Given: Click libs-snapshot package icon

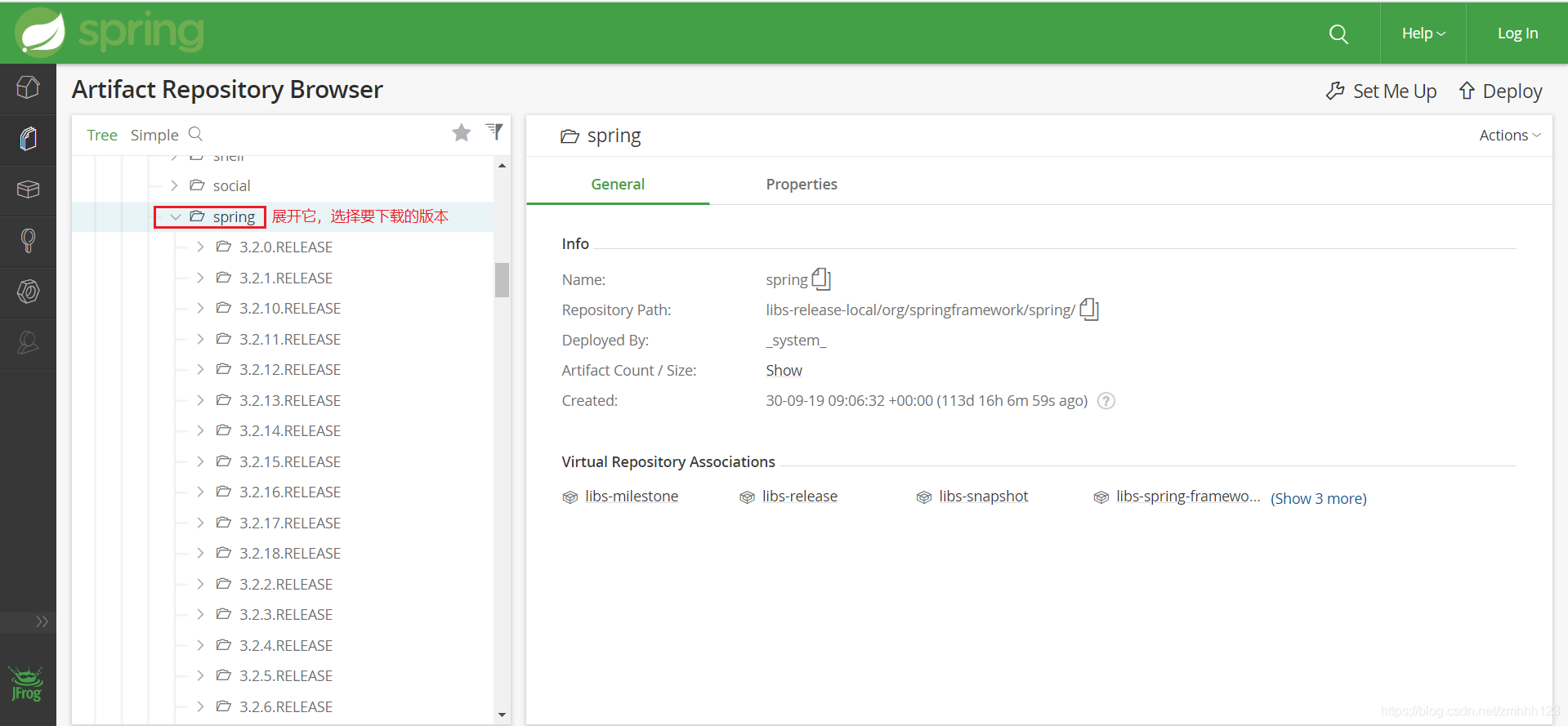Looking at the screenshot, I should click(x=923, y=497).
